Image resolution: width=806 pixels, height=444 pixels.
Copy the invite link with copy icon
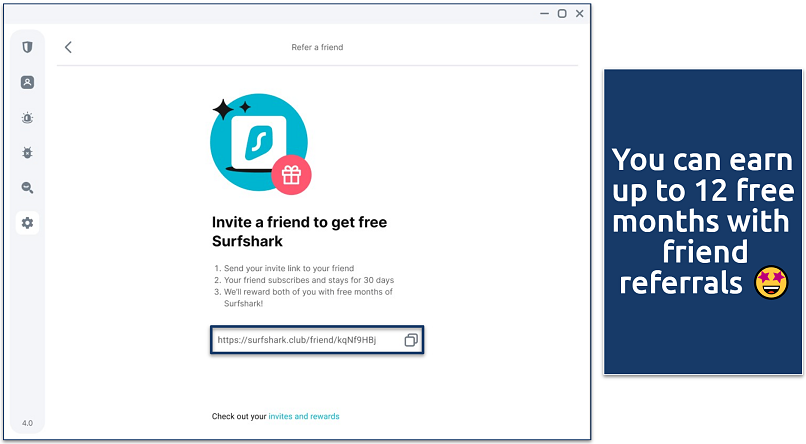[x=410, y=340]
